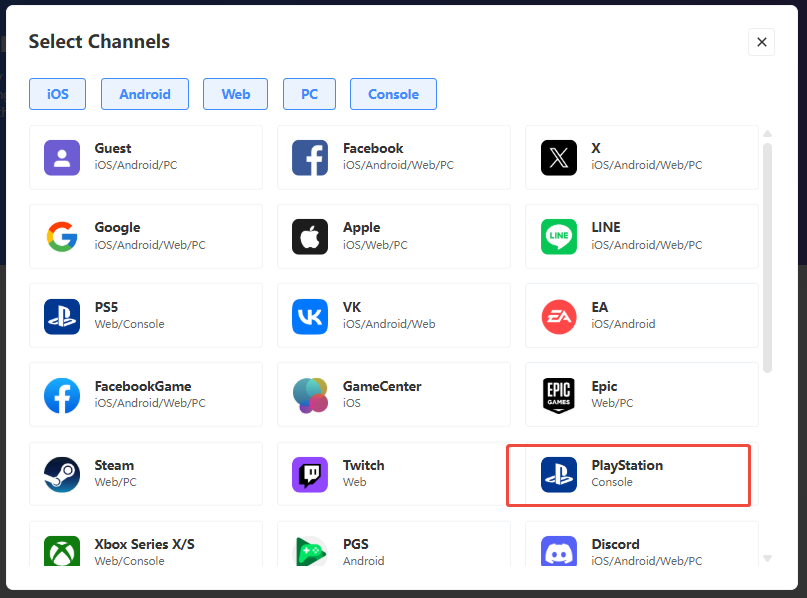Click "iOS/Web/PC" text under Apple
This screenshot has height=598, width=807.
(375, 245)
